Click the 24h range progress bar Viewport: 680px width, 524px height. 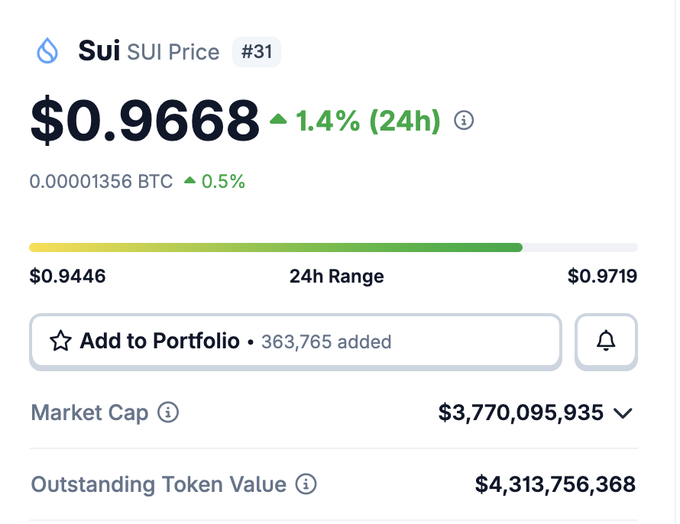point(333,247)
